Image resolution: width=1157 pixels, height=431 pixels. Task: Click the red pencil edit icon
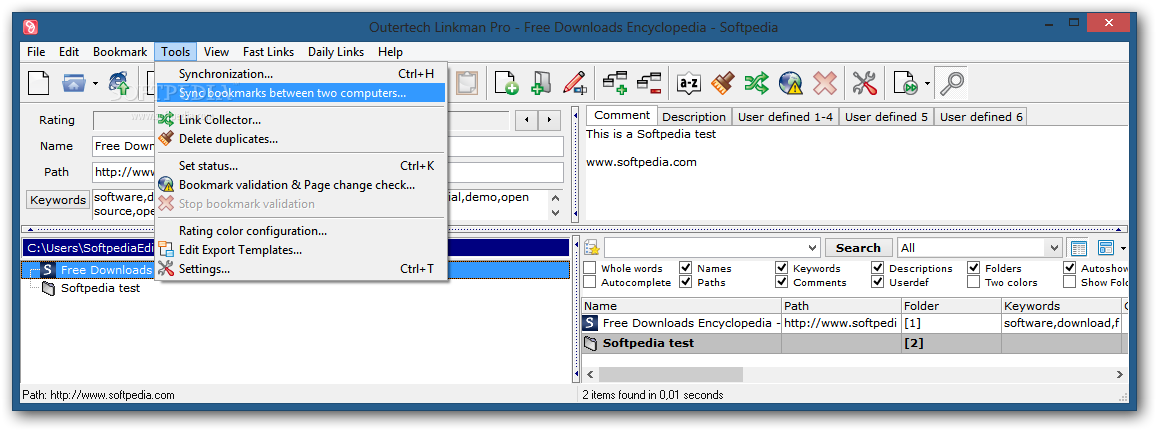tap(575, 83)
